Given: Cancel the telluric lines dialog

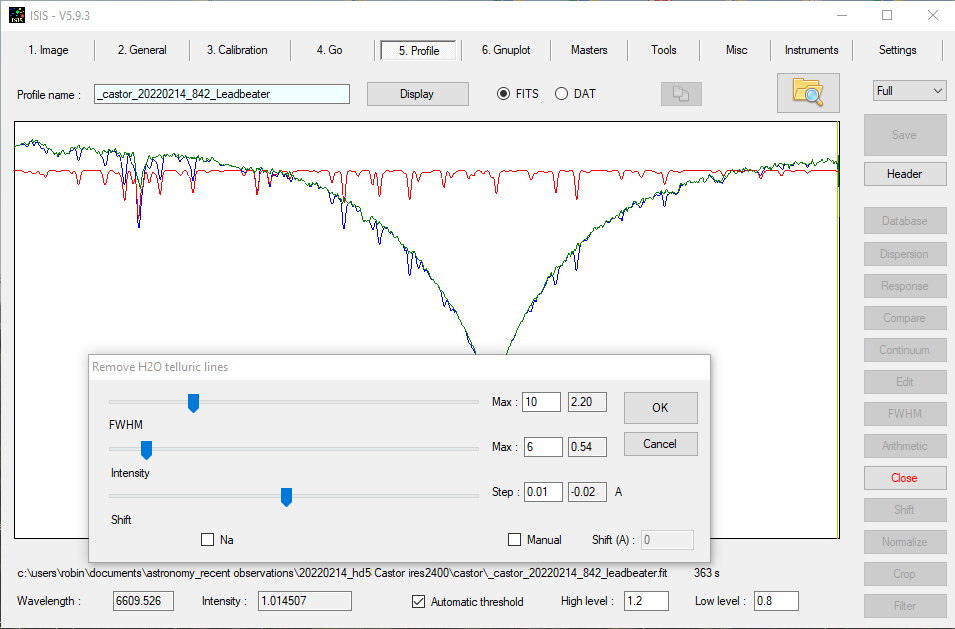Looking at the screenshot, I should click(660, 444).
